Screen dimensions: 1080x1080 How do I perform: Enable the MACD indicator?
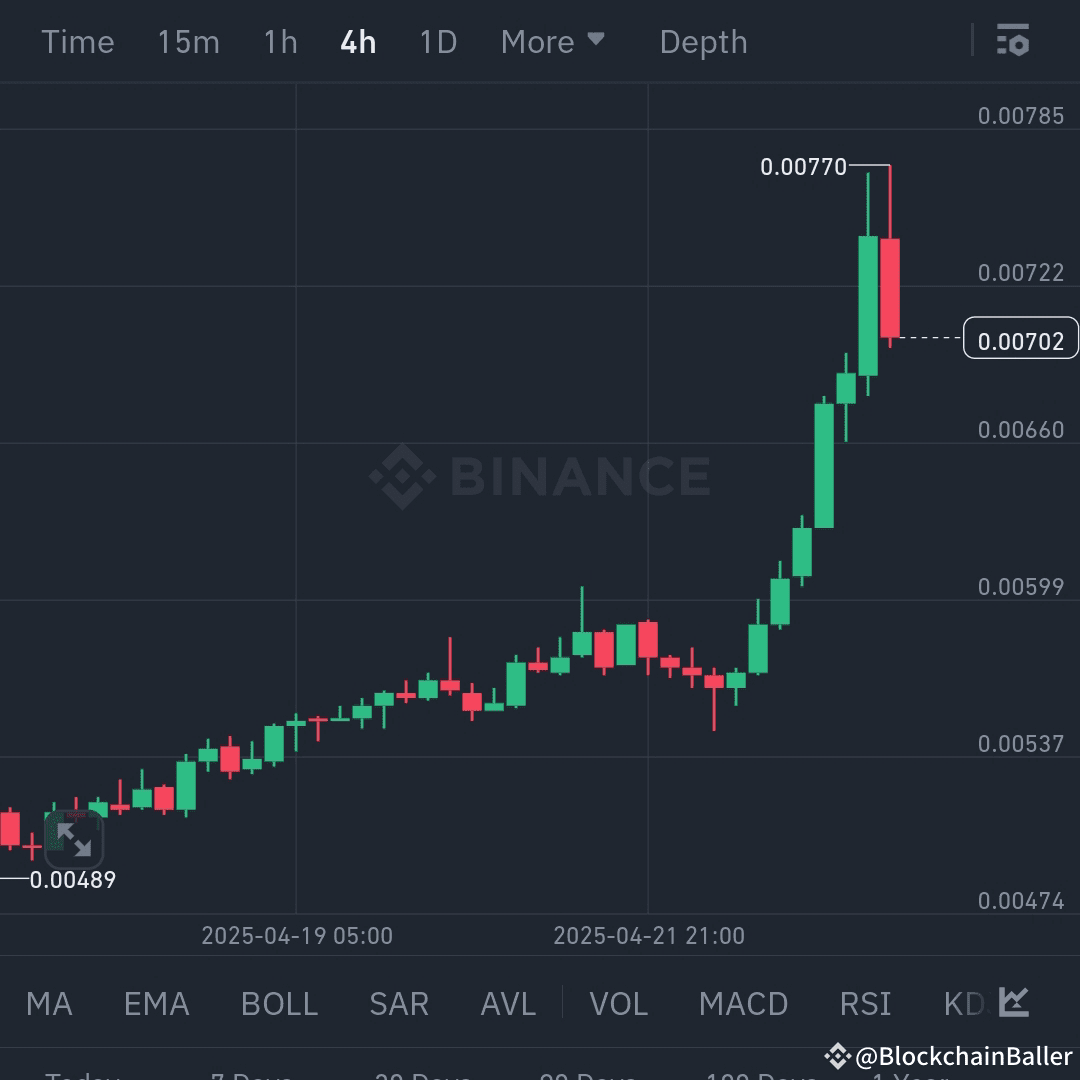coord(744,1003)
